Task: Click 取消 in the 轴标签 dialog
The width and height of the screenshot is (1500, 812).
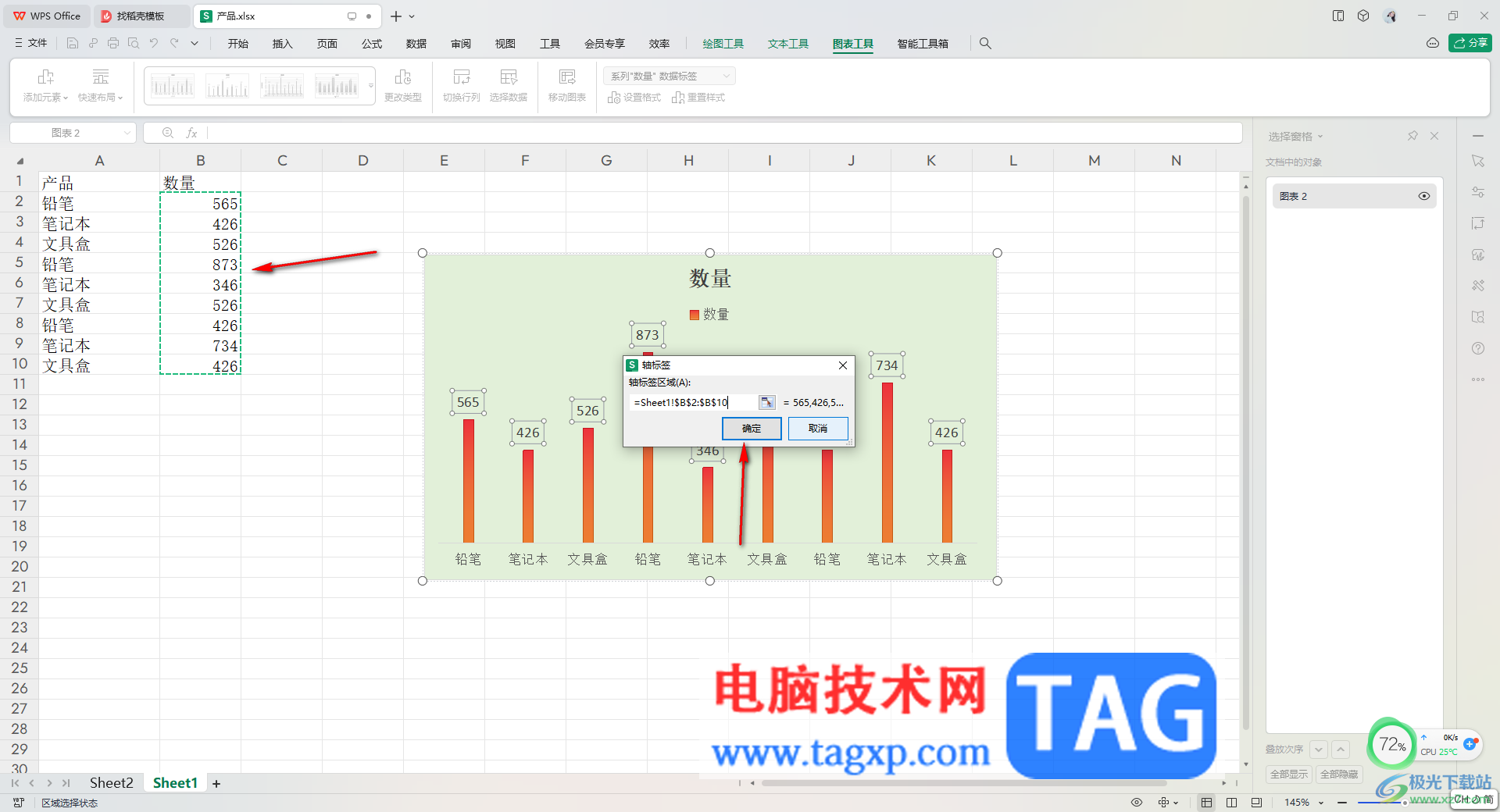Action: click(x=818, y=429)
